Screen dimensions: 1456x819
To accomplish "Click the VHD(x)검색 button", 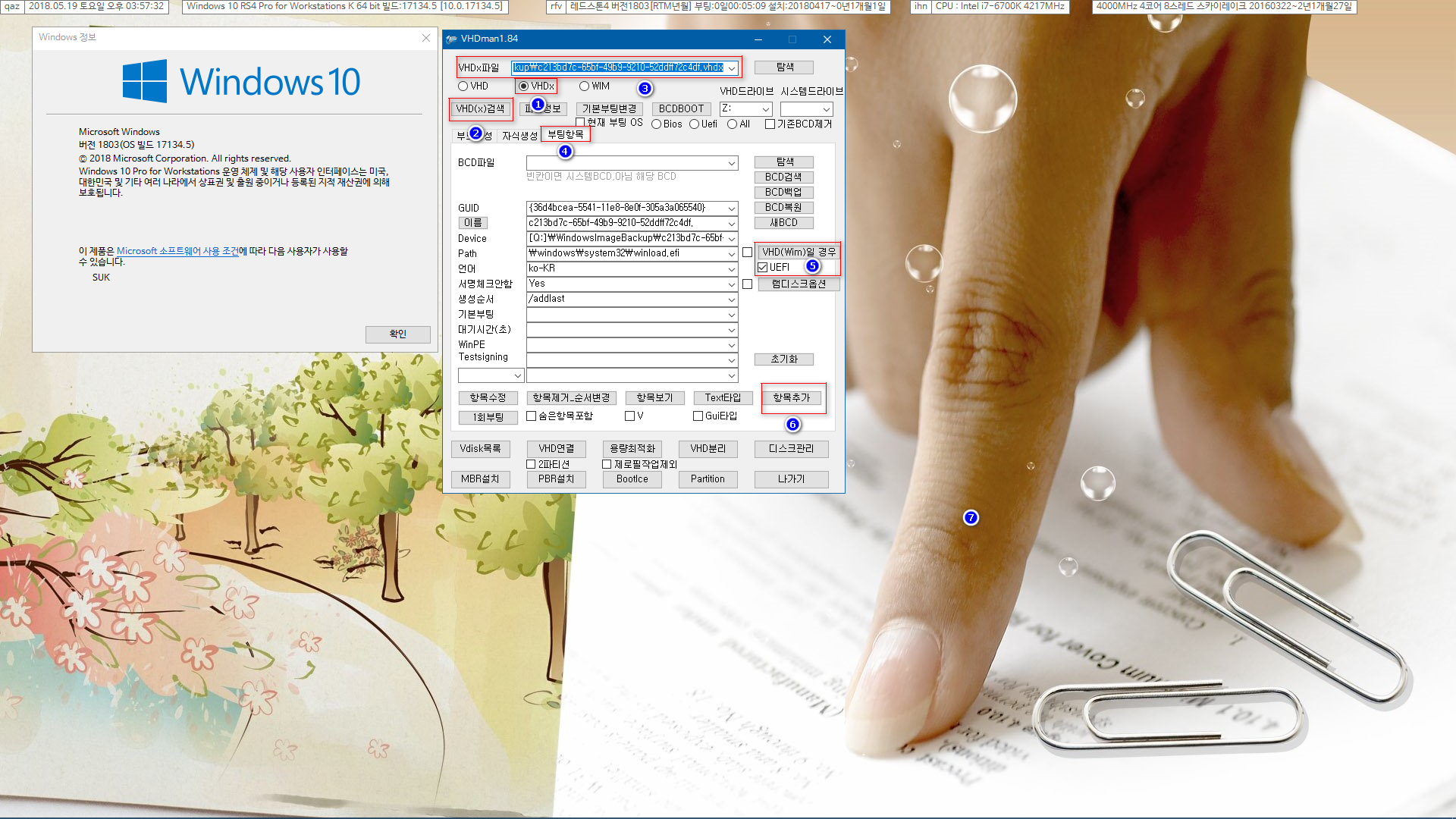I will pyautogui.click(x=480, y=109).
